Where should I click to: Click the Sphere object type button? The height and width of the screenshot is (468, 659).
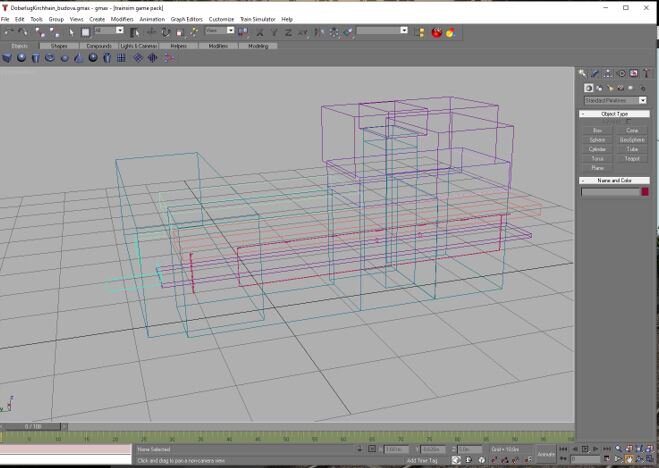597,140
